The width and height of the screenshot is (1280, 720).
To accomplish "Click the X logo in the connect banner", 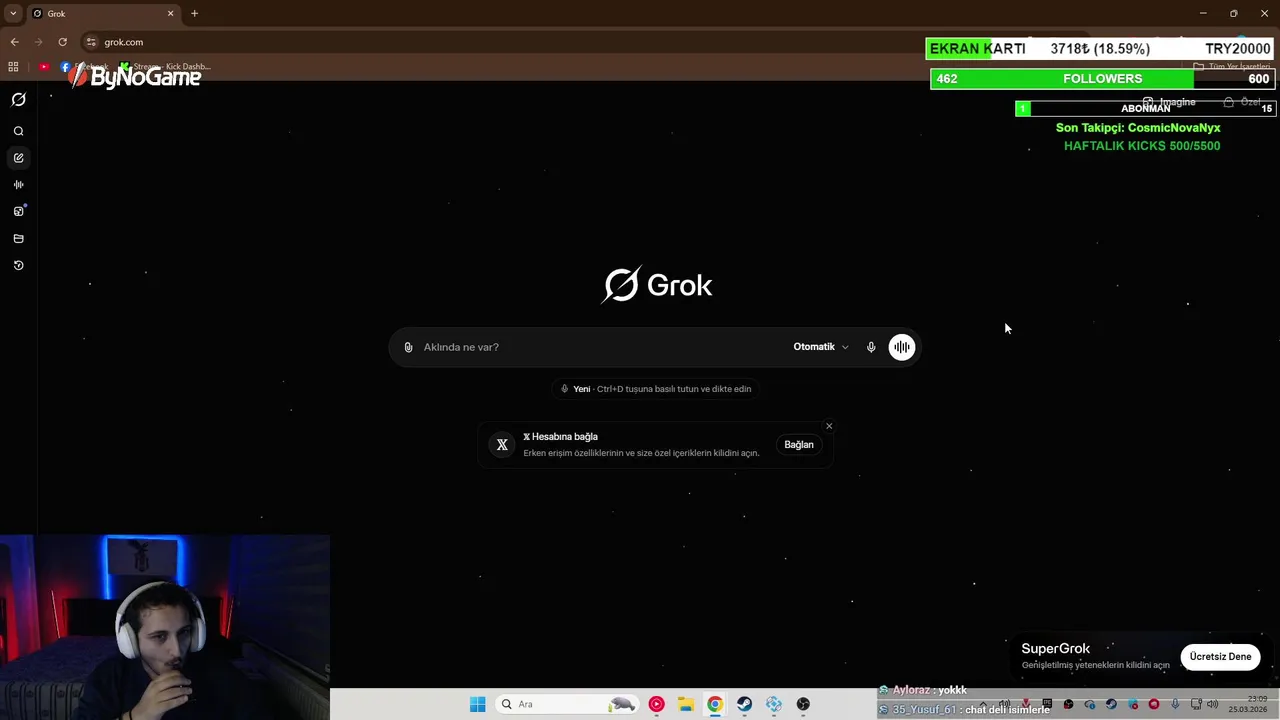I will tap(502, 444).
